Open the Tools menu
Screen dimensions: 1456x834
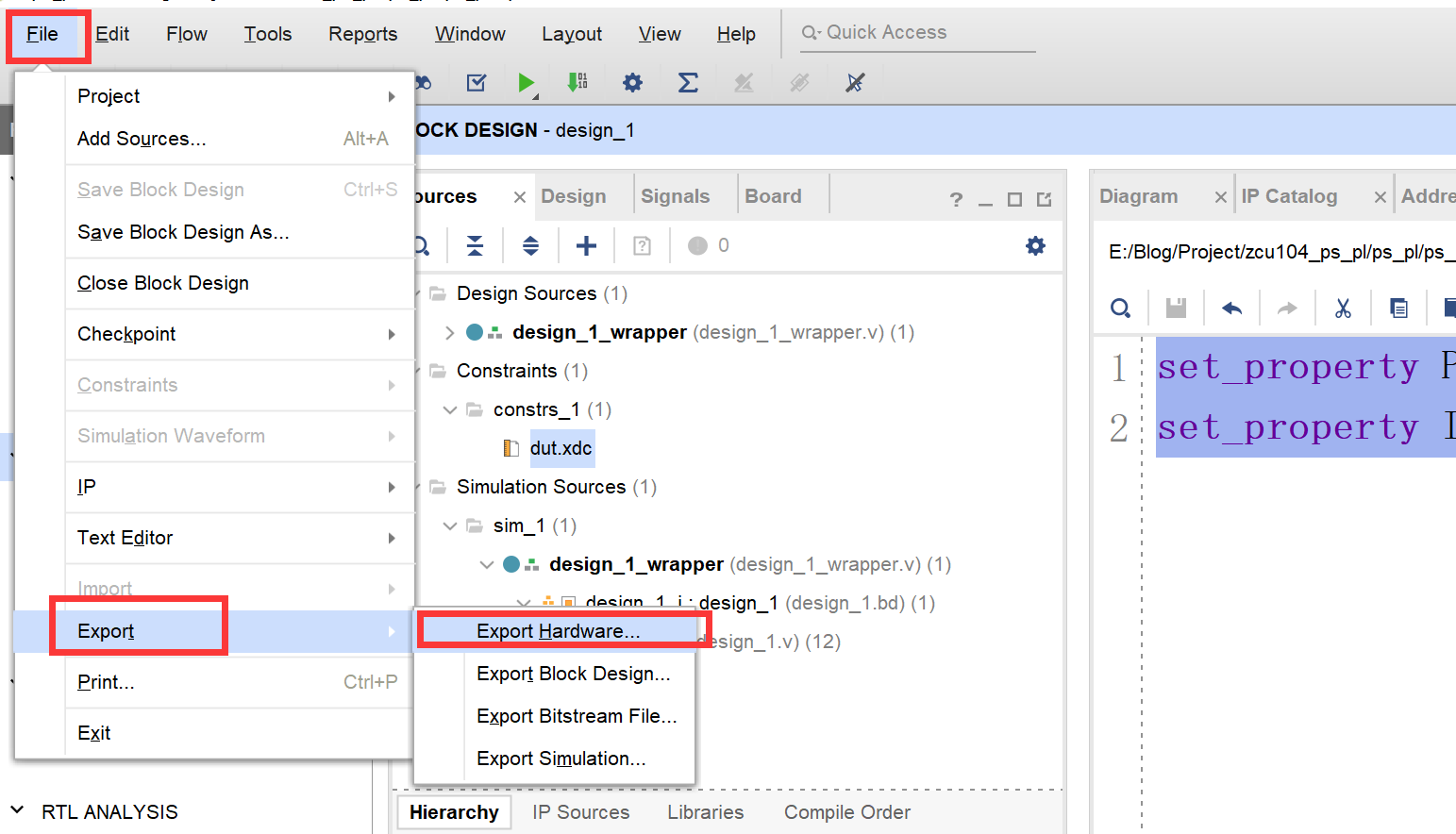pyautogui.click(x=268, y=34)
